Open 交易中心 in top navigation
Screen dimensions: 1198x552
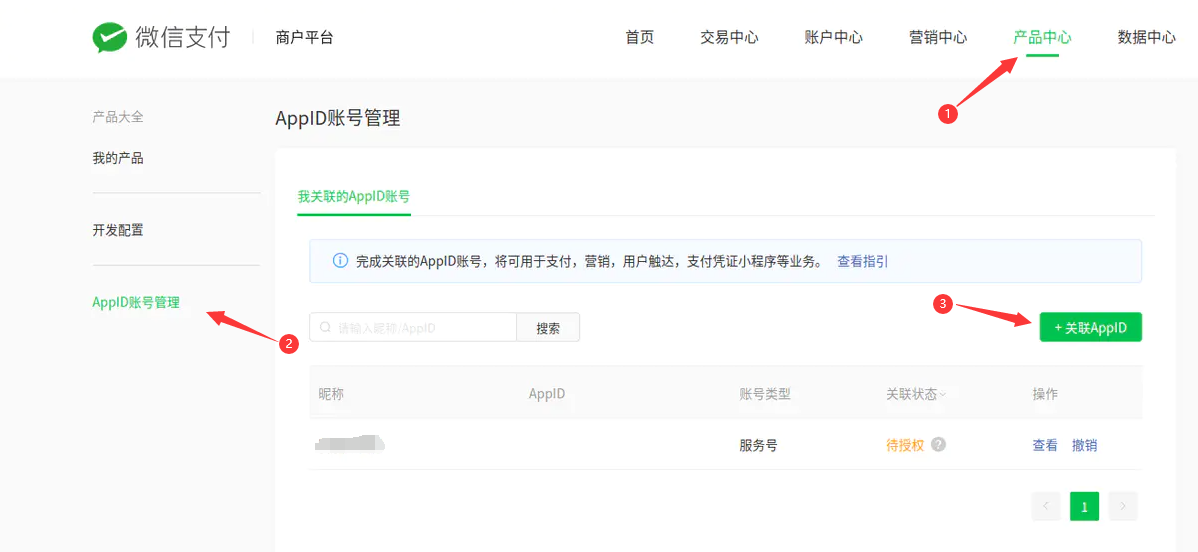[729, 37]
